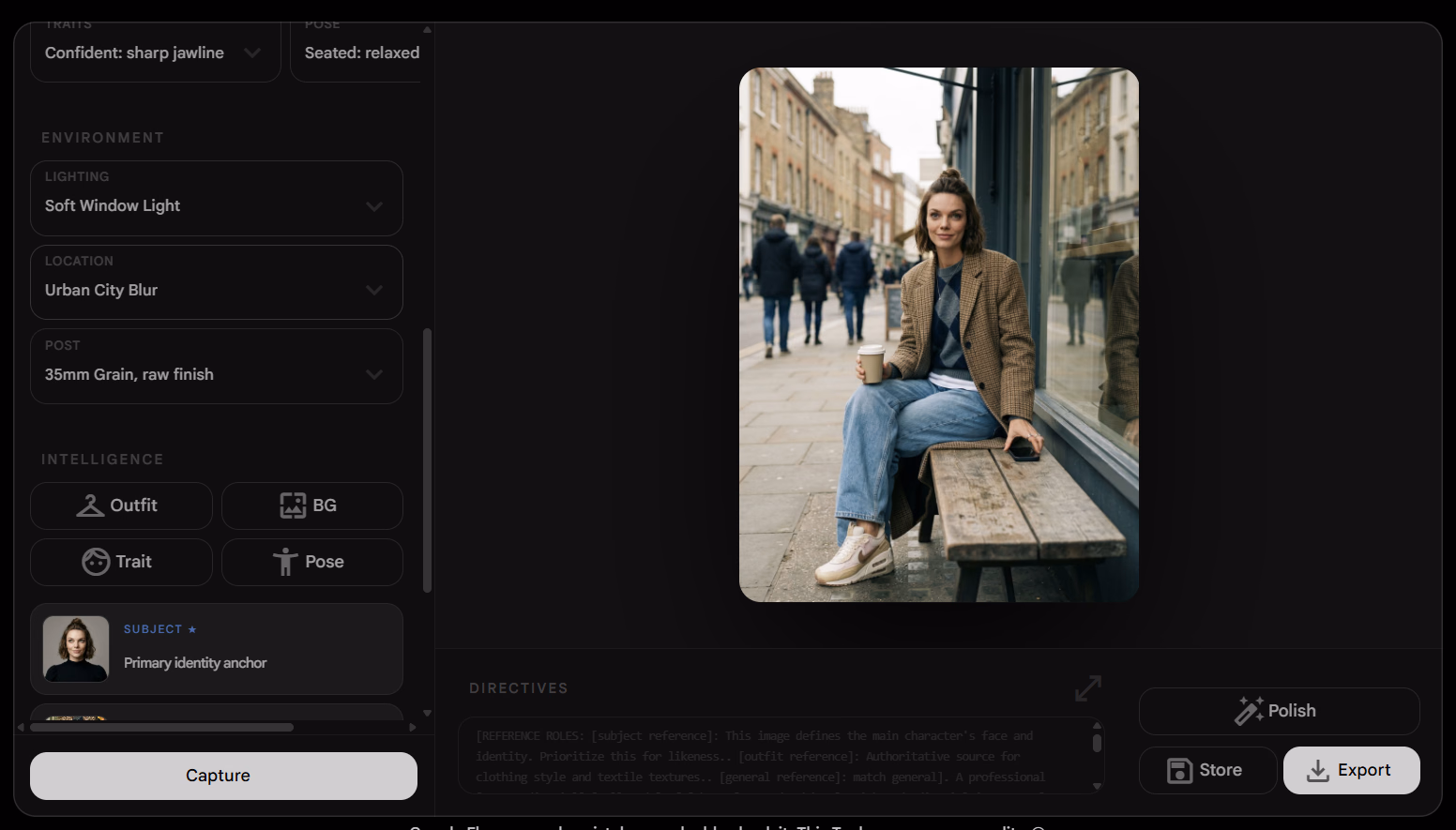Select the subject portrait thumbnail
This screenshot has height=830, width=1456.
pyautogui.click(x=76, y=649)
